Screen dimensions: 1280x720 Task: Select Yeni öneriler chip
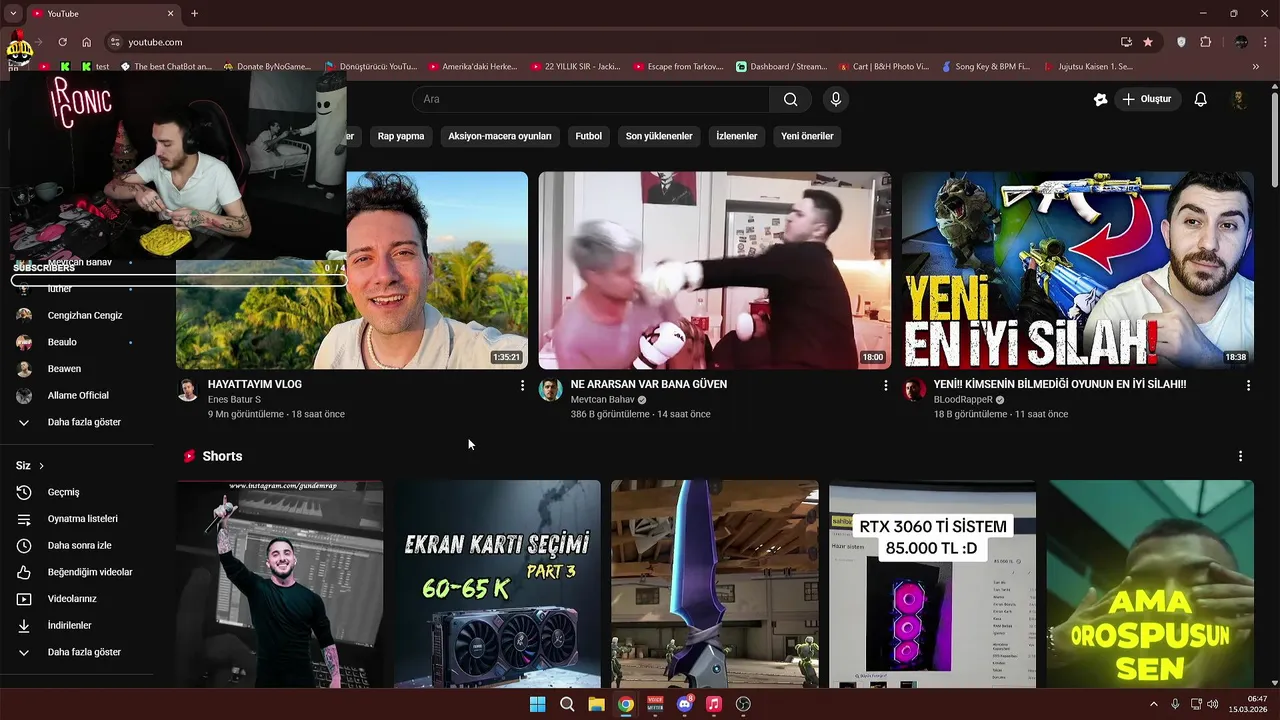tap(807, 136)
